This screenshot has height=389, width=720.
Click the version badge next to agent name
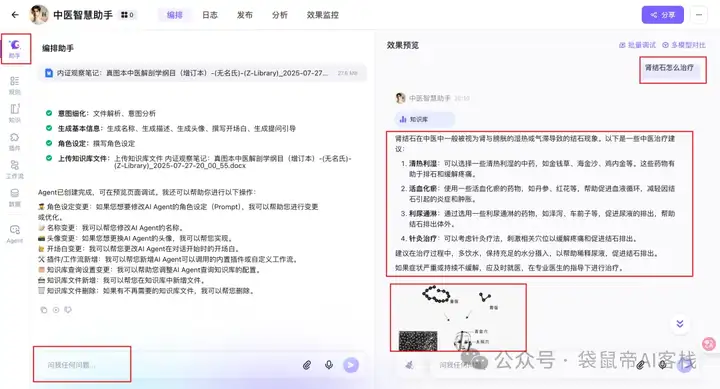tap(128, 15)
